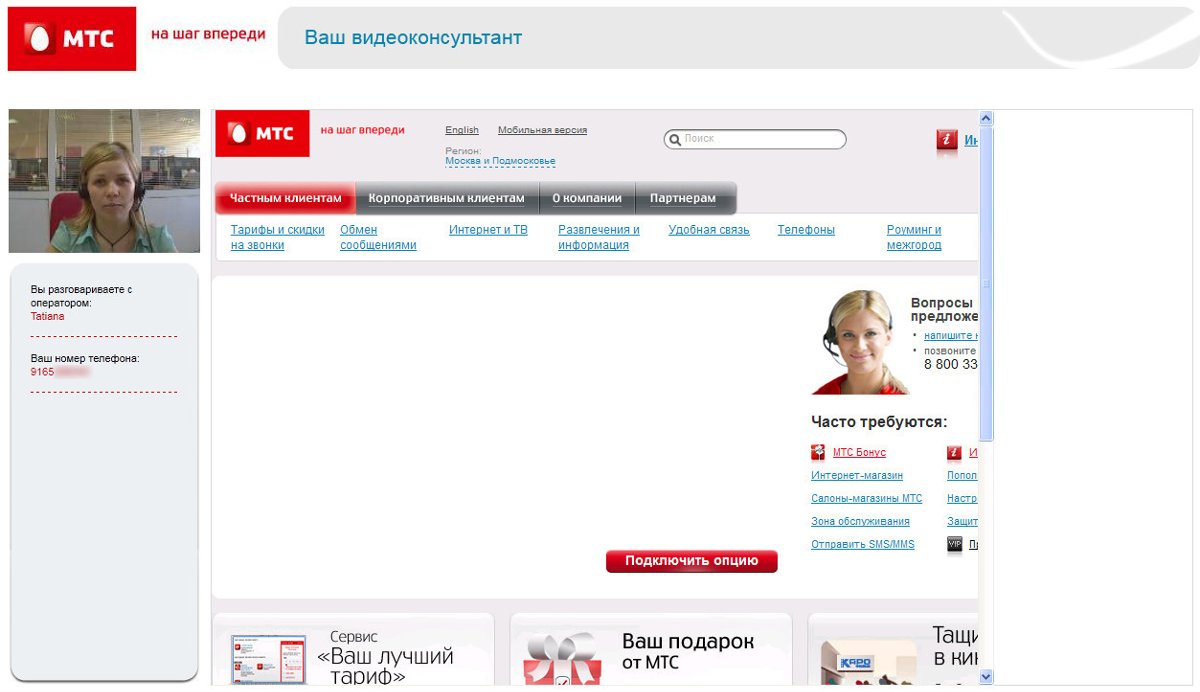Open the Частным клиентам tab
The image size is (1200, 692).
point(286,198)
